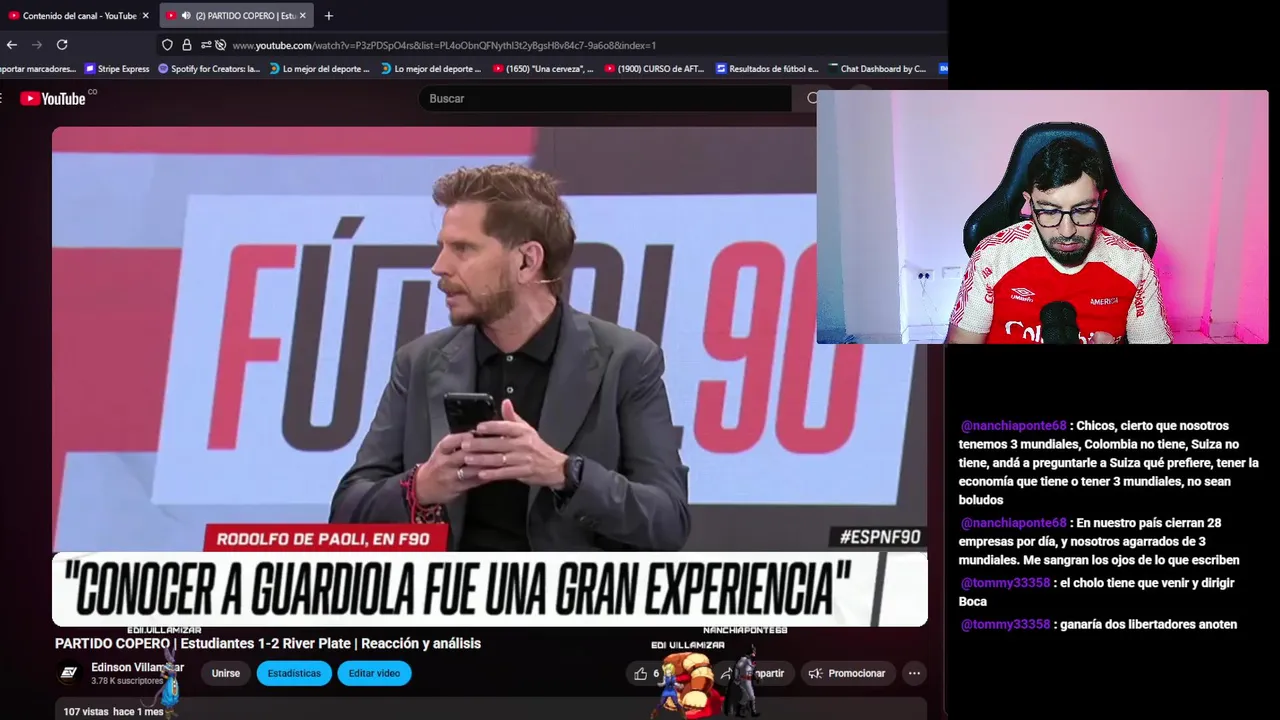The width and height of the screenshot is (1280, 720).
Task: Open the 'Chat Dashboard' bookmark
Action: [x=877, y=69]
